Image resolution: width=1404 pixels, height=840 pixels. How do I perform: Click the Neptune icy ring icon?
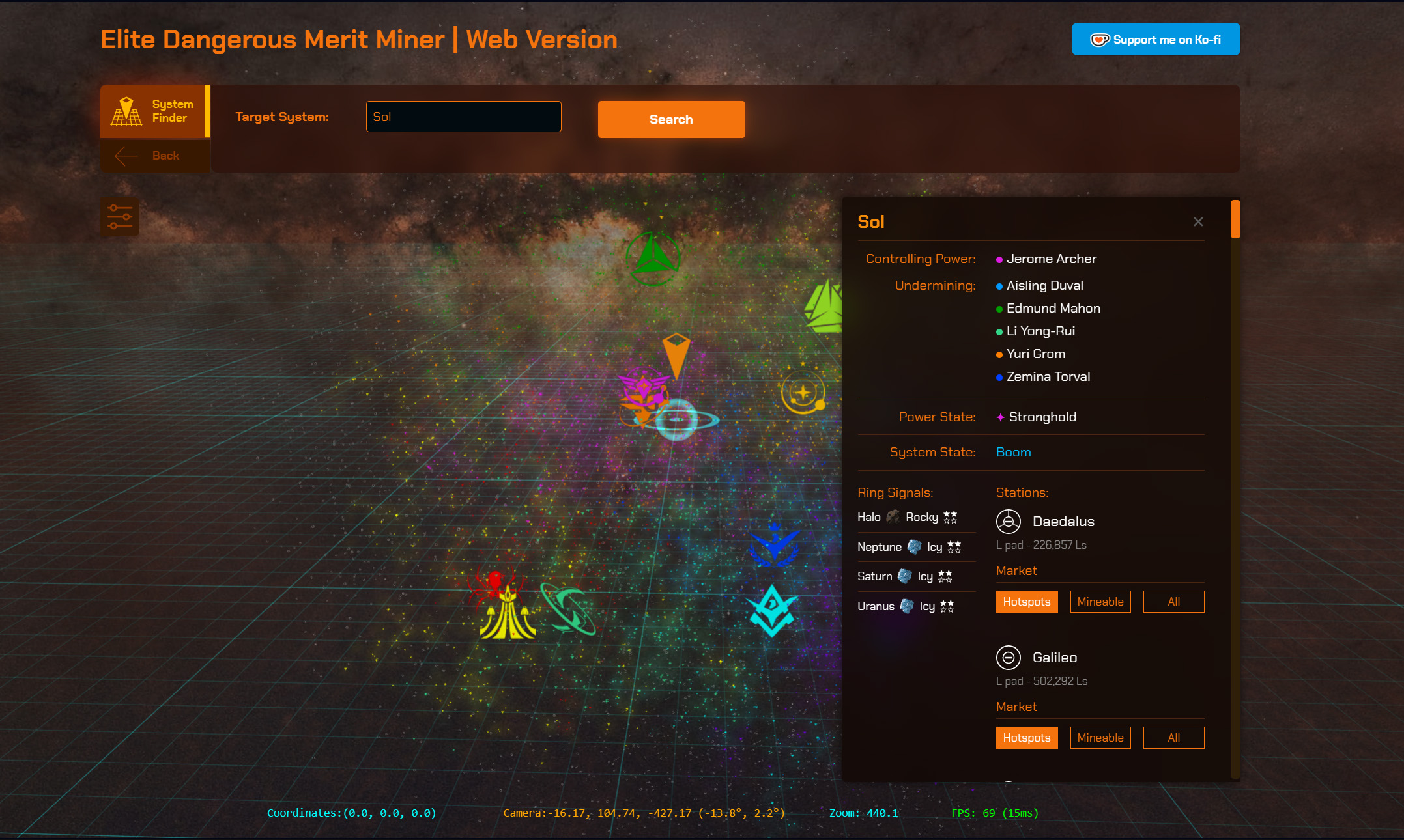915,547
